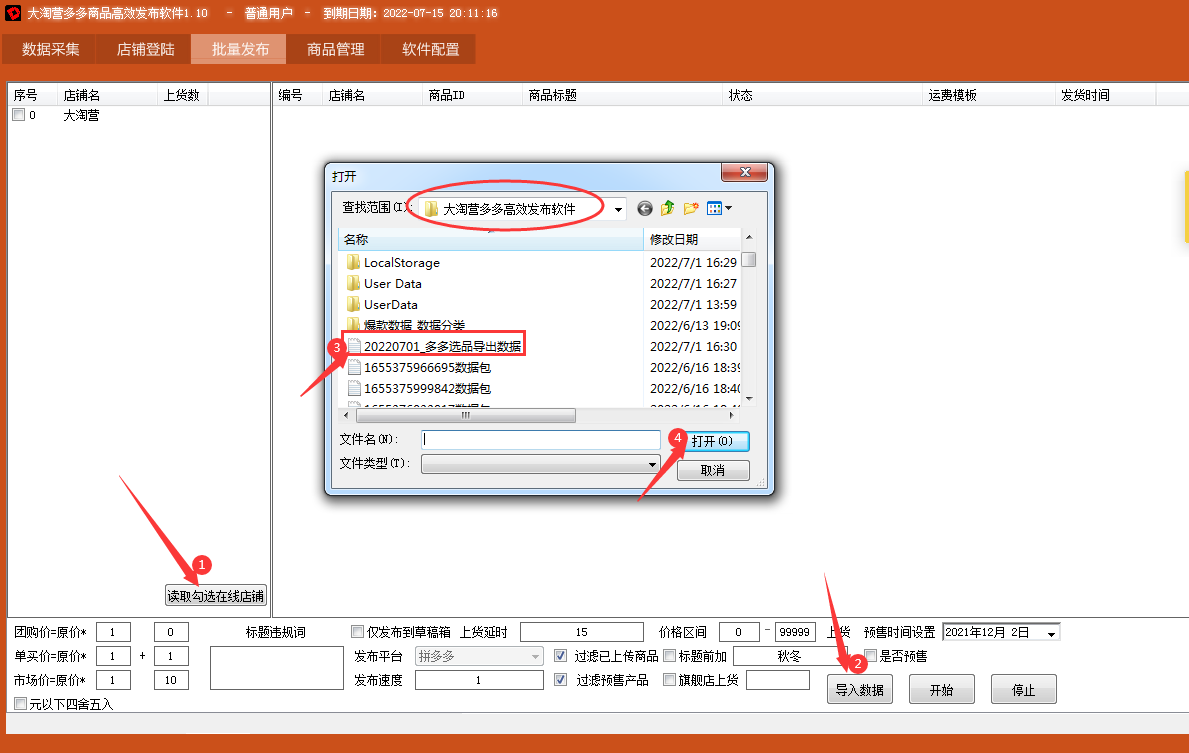Check the 旗舰店上货 checkbox
This screenshot has width=1189, height=753.
pyautogui.click(x=670, y=679)
